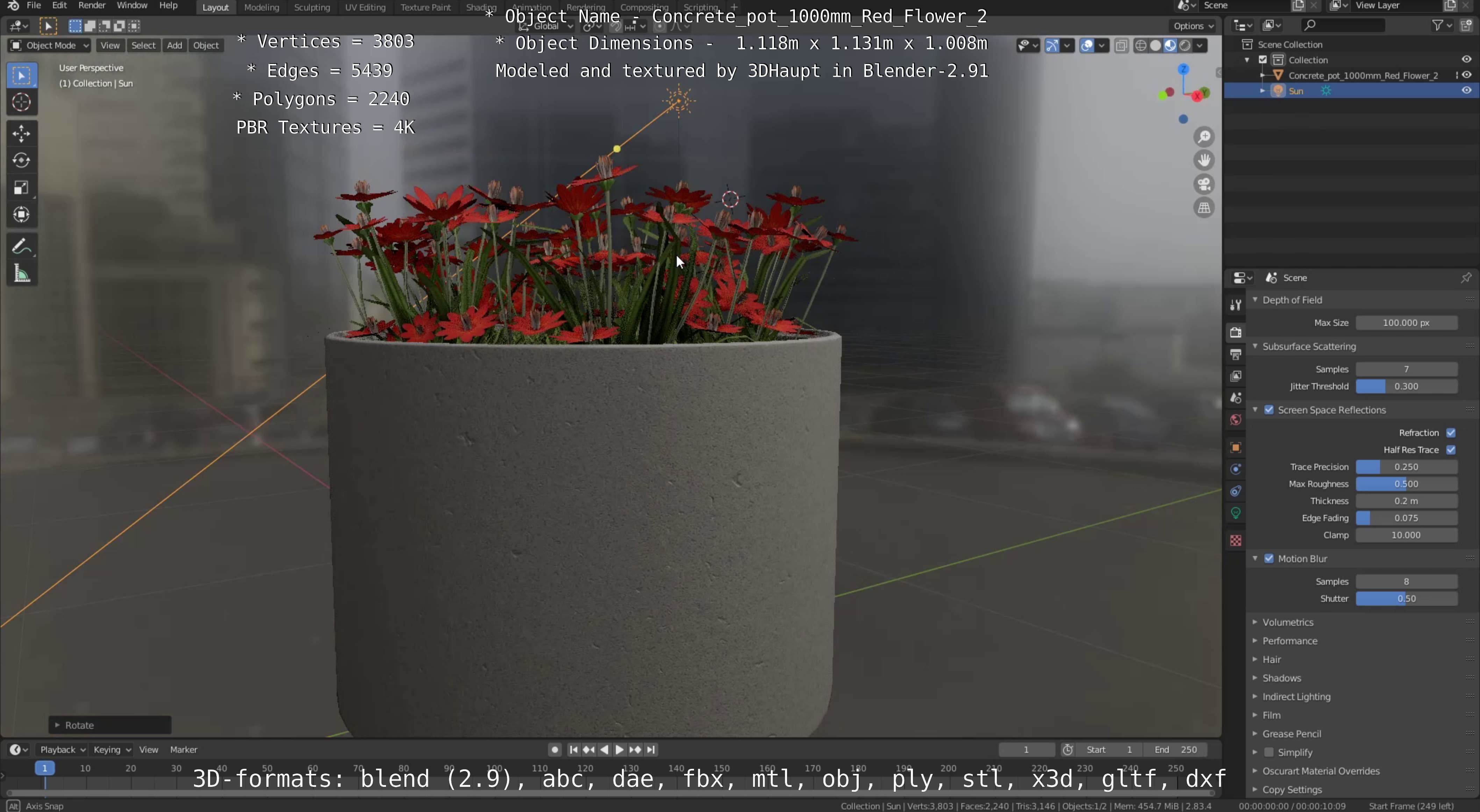Open the Object Data light tab
Image resolution: width=1480 pixels, height=812 pixels.
[x=1235, y=513]
